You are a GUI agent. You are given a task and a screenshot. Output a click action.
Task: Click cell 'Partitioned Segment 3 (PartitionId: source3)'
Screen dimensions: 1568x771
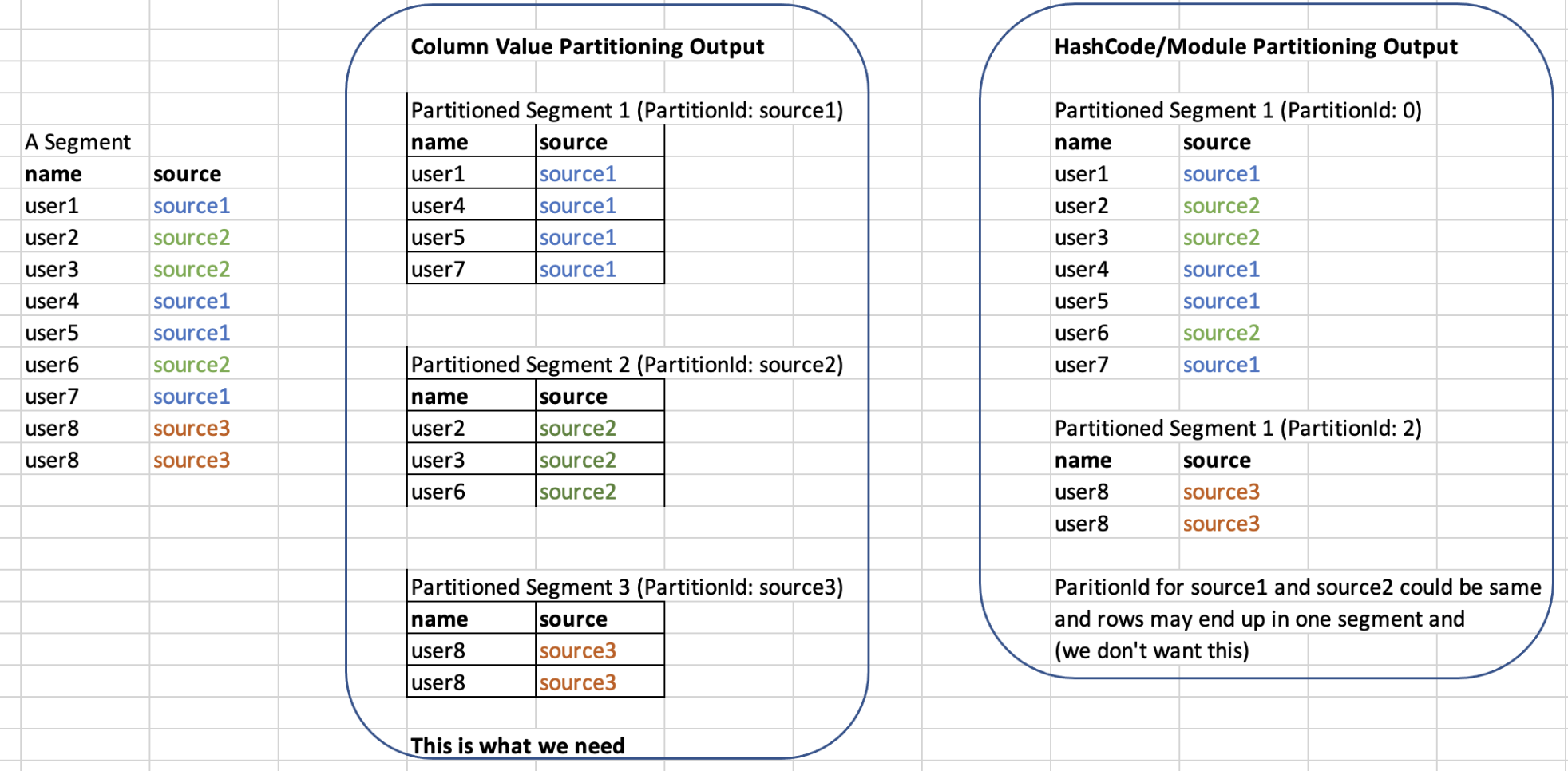(x=627, y=587)
